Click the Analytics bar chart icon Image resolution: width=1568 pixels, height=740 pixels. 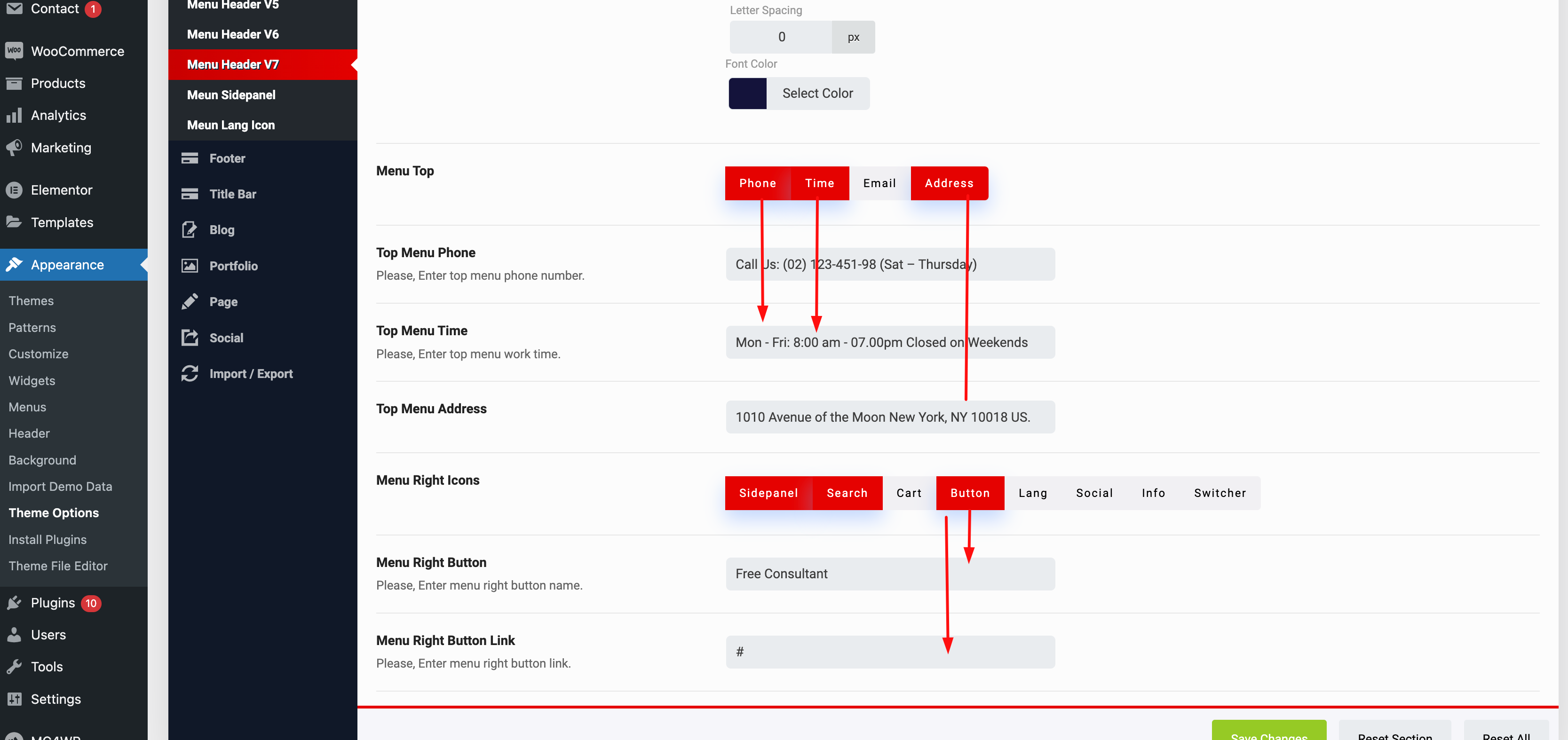(x=14, y=115)
